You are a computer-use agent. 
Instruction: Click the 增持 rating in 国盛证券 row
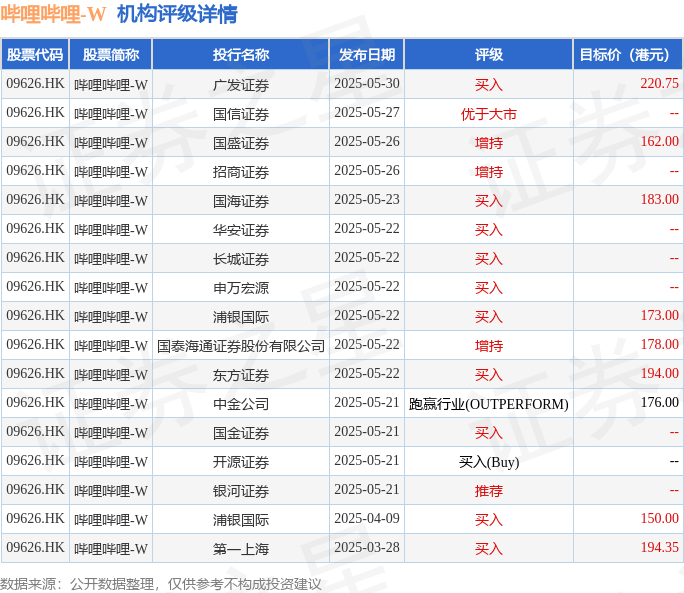click(489, 143)
